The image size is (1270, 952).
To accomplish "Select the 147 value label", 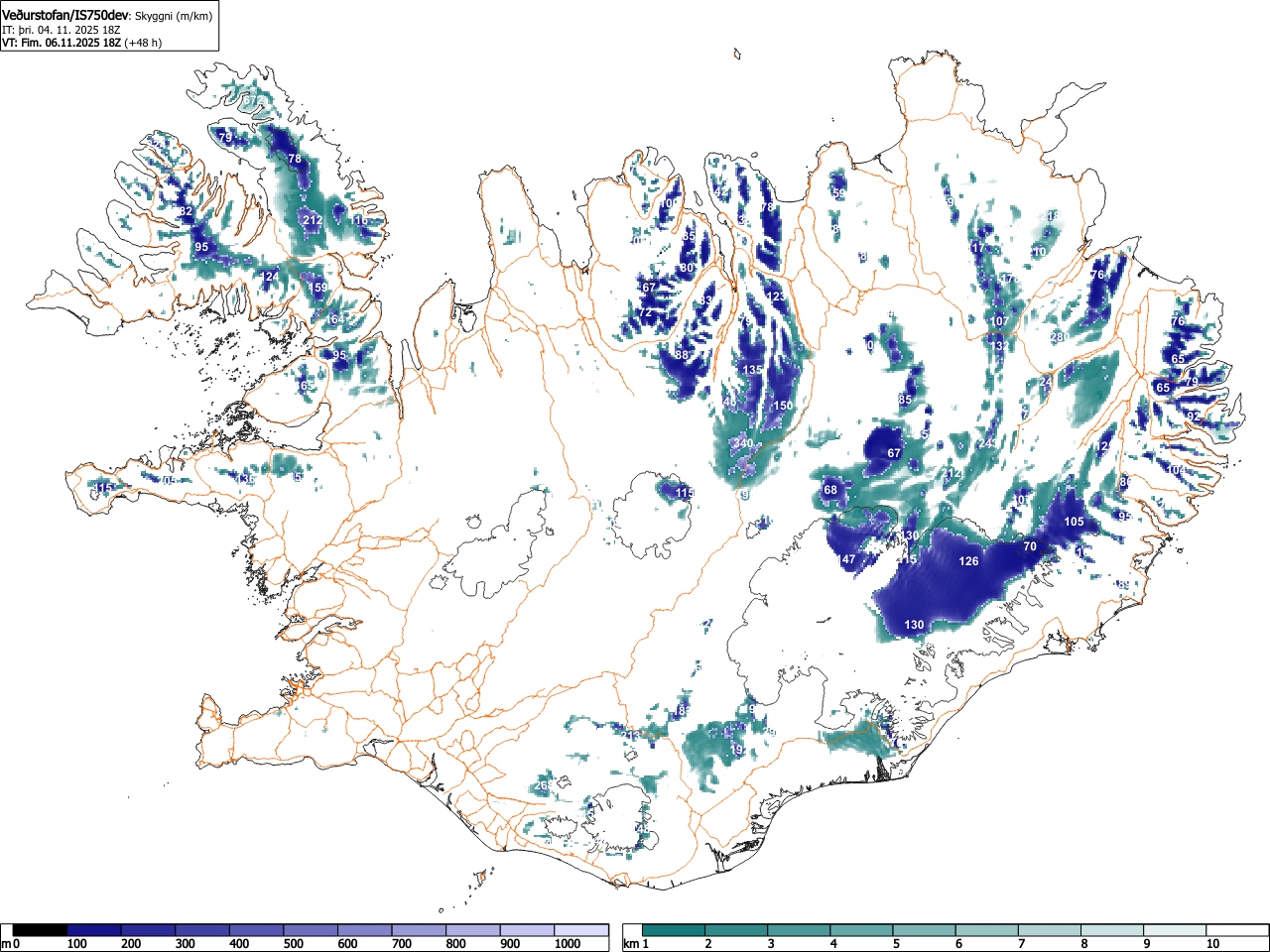I will click(x=845, y=560).
